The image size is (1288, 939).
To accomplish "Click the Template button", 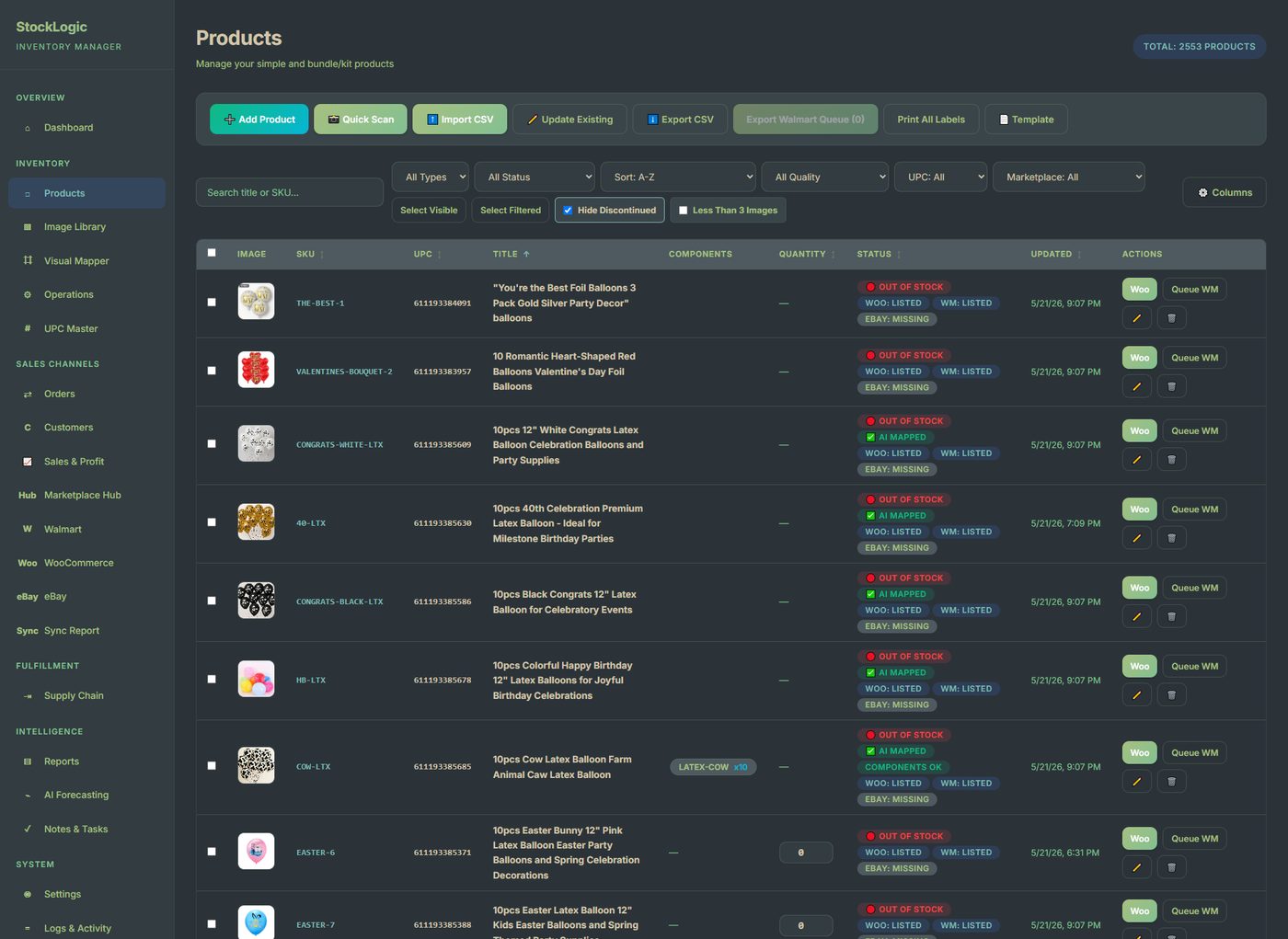I will coord(1026,120).
